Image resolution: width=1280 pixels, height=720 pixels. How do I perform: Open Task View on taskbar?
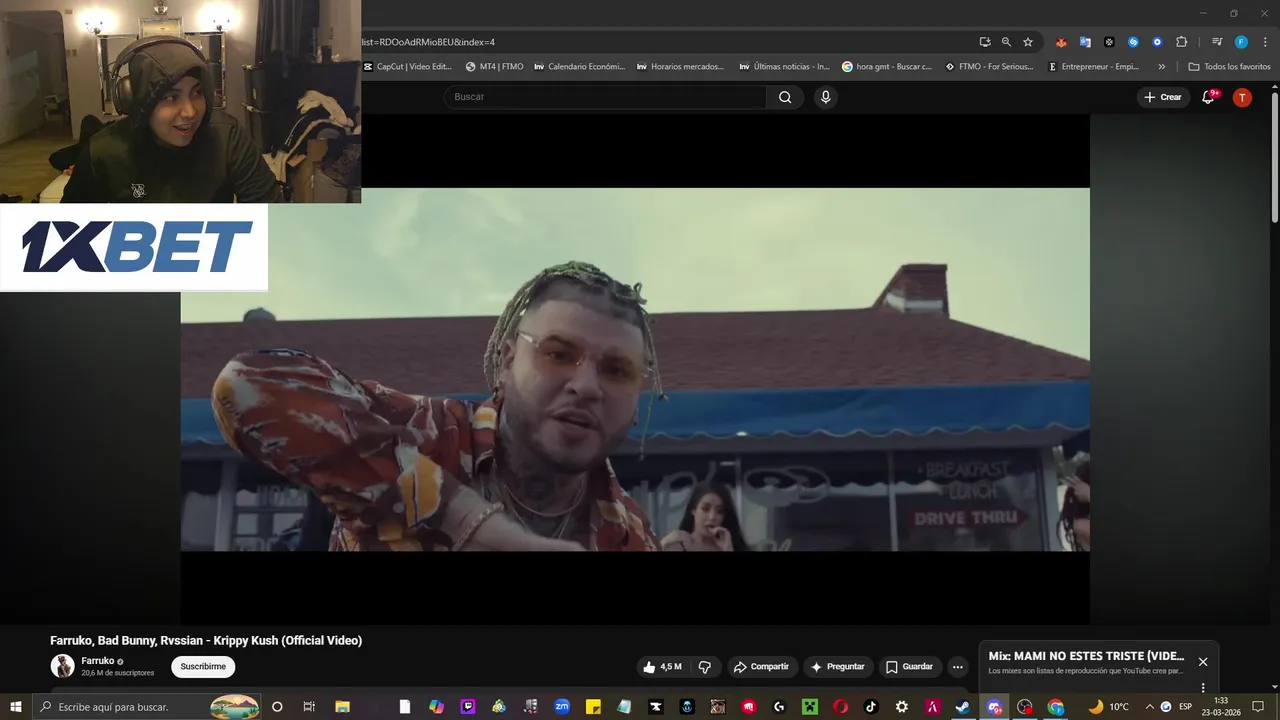coord(309,707)
